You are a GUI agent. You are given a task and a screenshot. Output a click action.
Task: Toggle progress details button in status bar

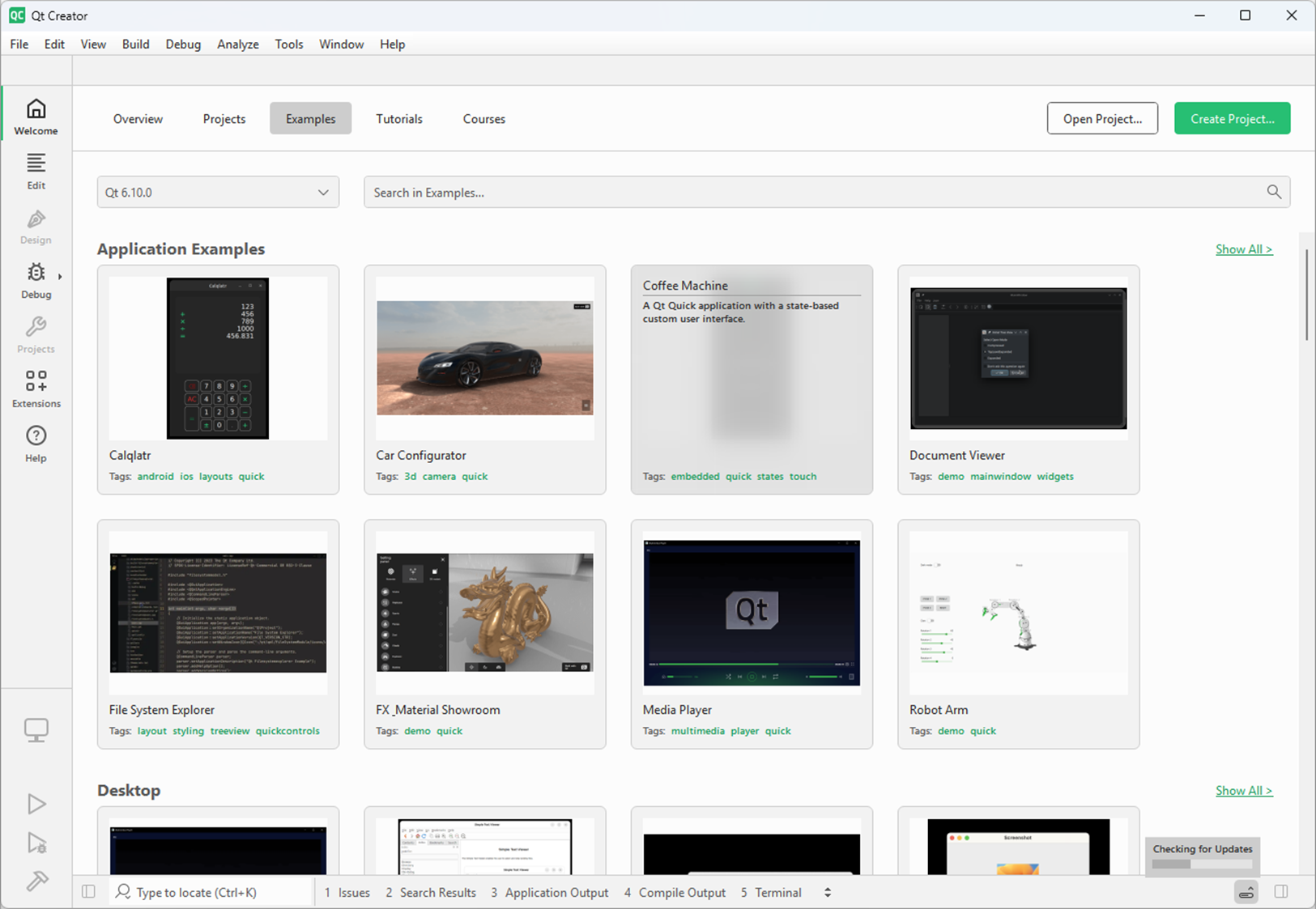click(1246, 892)
